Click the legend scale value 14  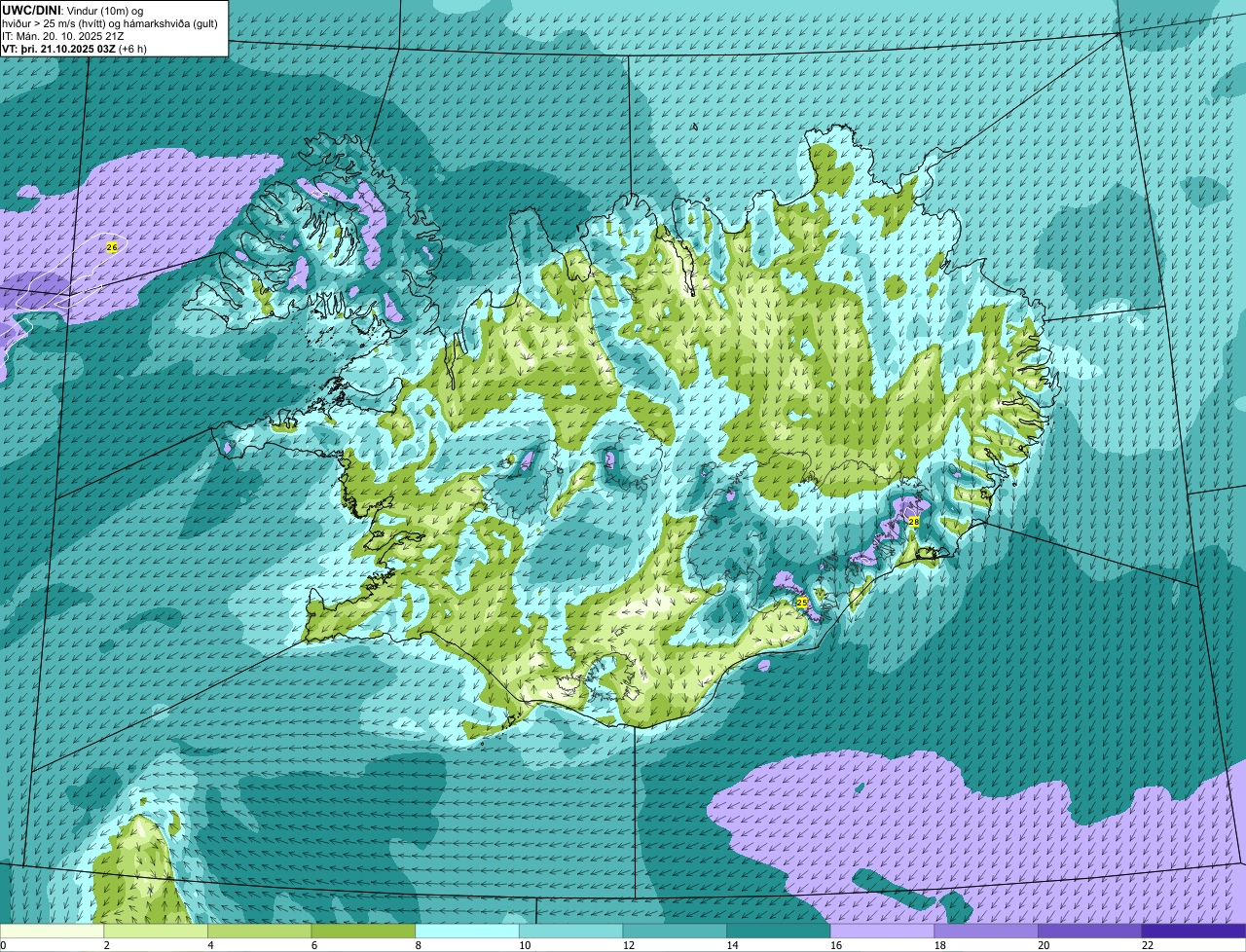click(732, 945)
